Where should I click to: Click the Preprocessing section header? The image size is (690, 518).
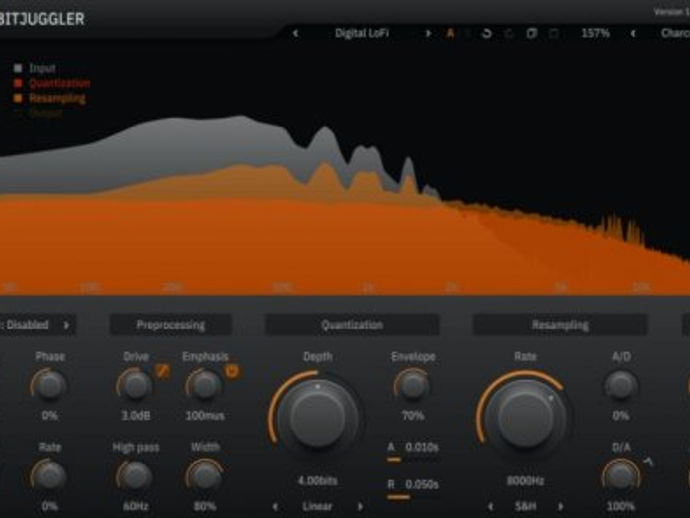[171, 325]
